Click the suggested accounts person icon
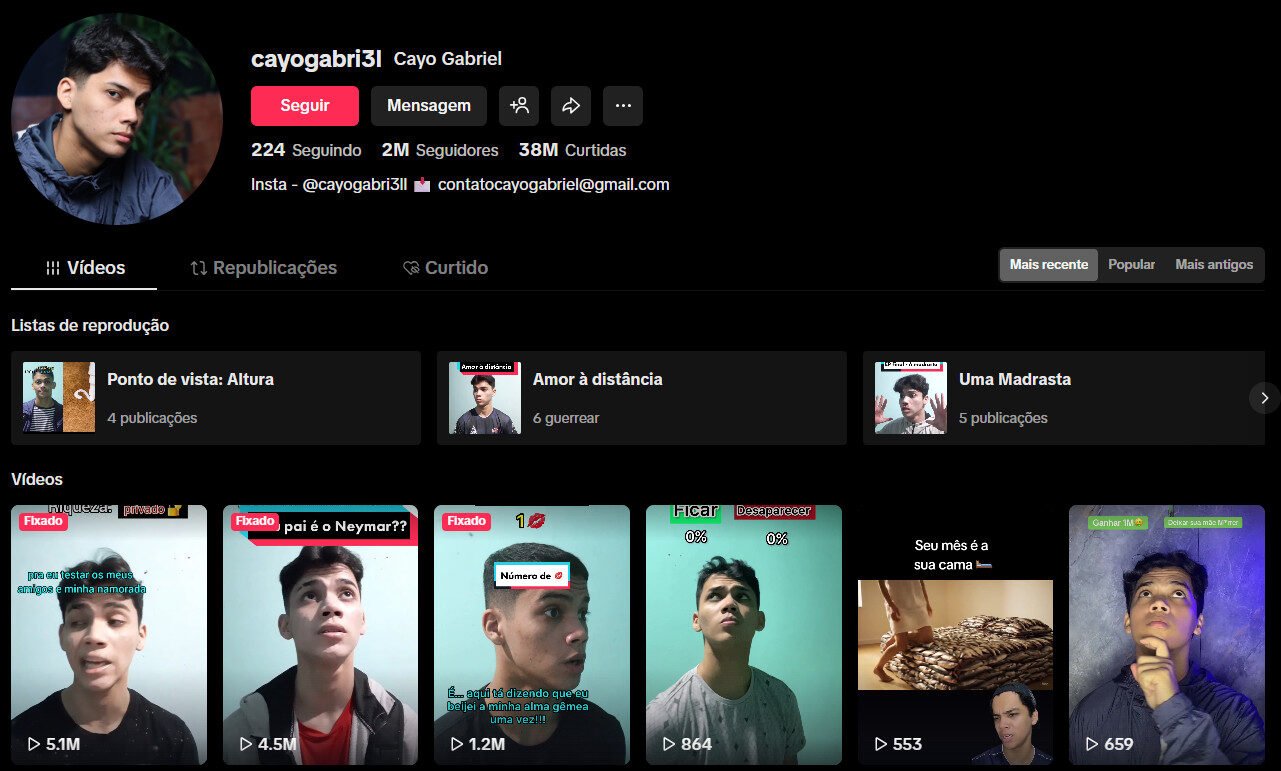The image size is (1281, 771). coord(519,105)
